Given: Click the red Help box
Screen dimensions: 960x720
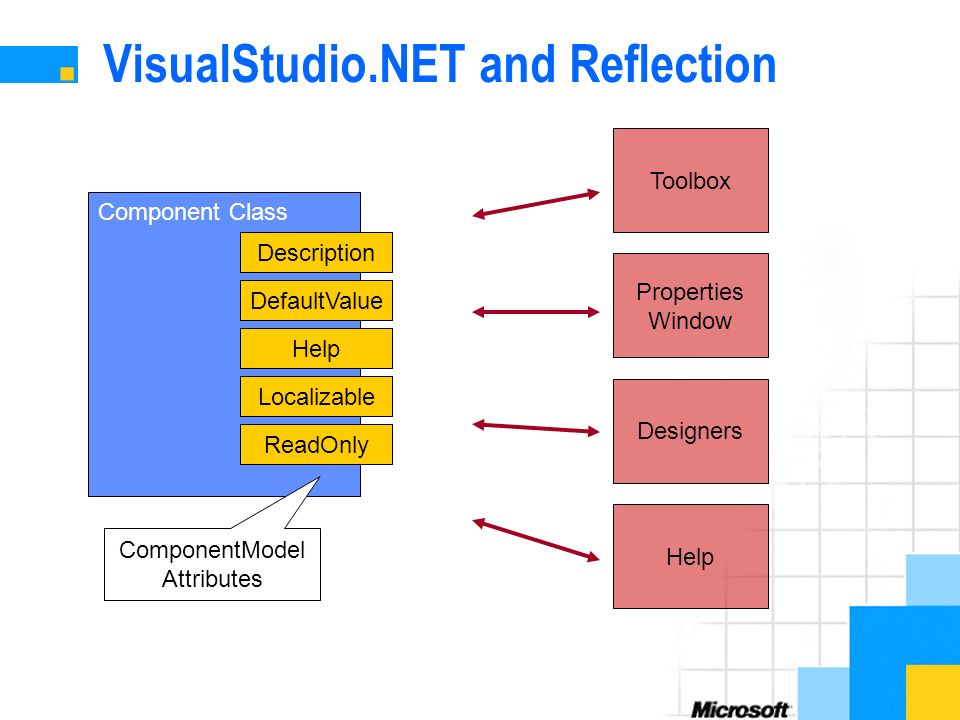Looking at the screenshot, I should pos(691,557).
